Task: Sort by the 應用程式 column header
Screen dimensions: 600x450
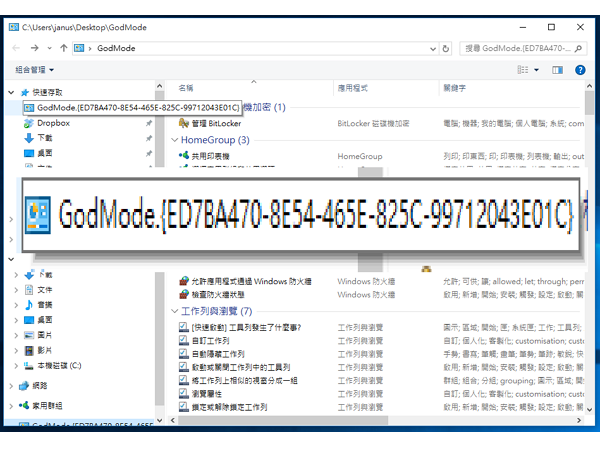Action: (x=352, y=88)
